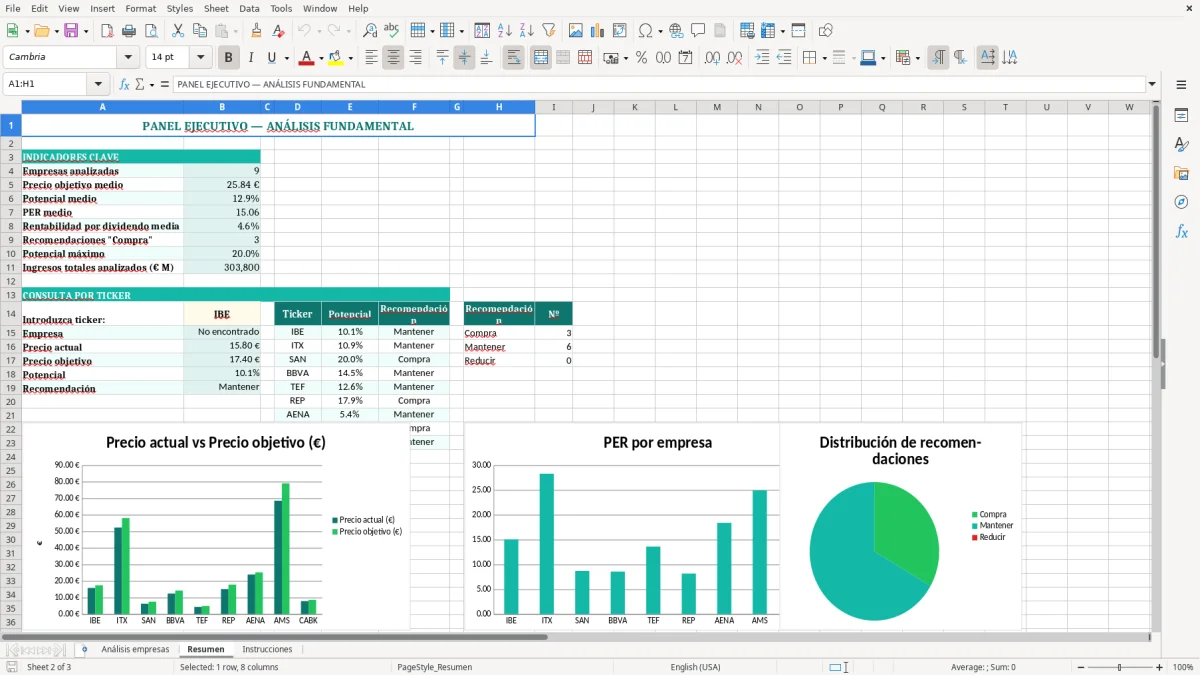Open the Data menu
This screenshot has width=1200, height=675.
point(249,8)
